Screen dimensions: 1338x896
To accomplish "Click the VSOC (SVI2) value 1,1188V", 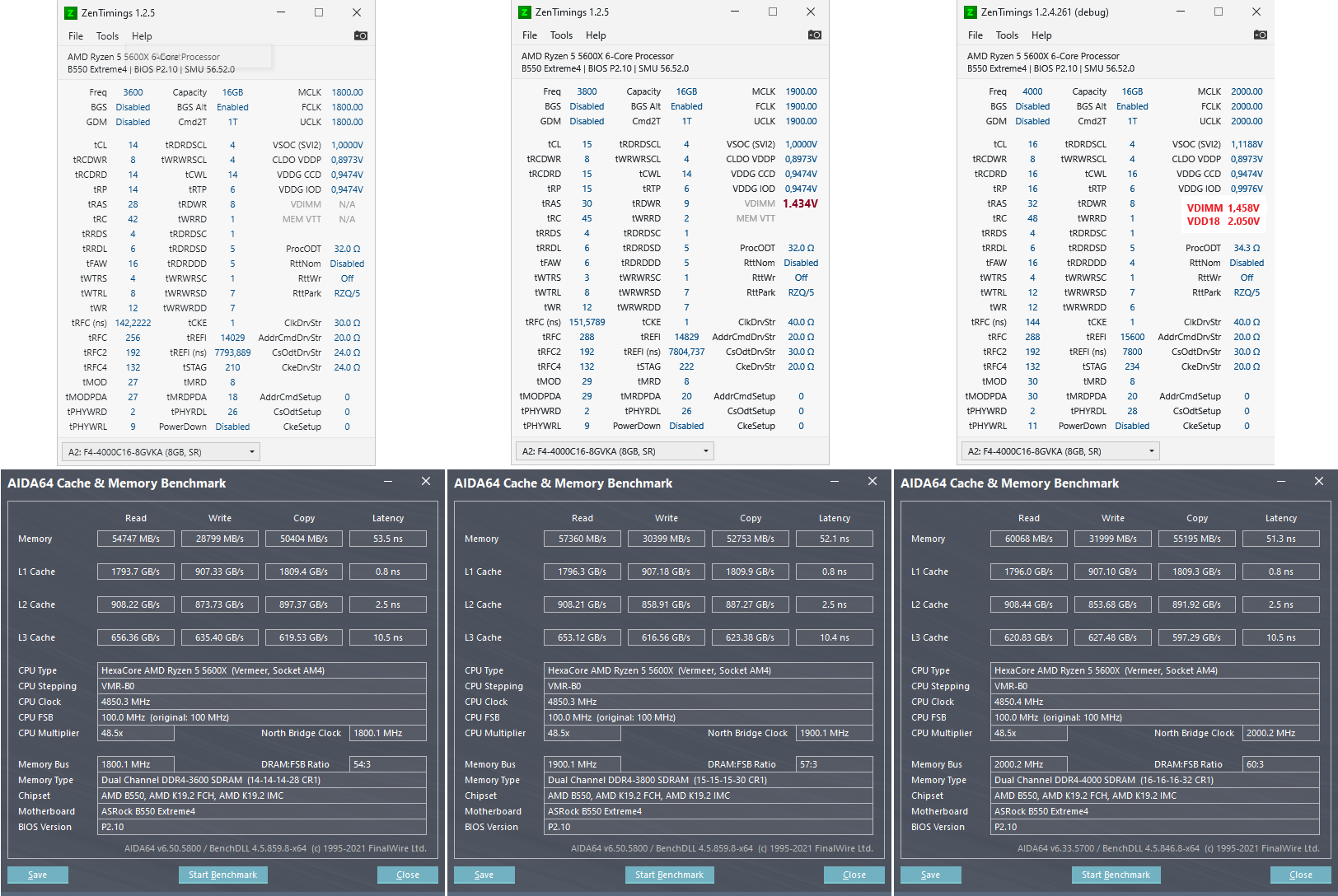I will click(1247, 144).
